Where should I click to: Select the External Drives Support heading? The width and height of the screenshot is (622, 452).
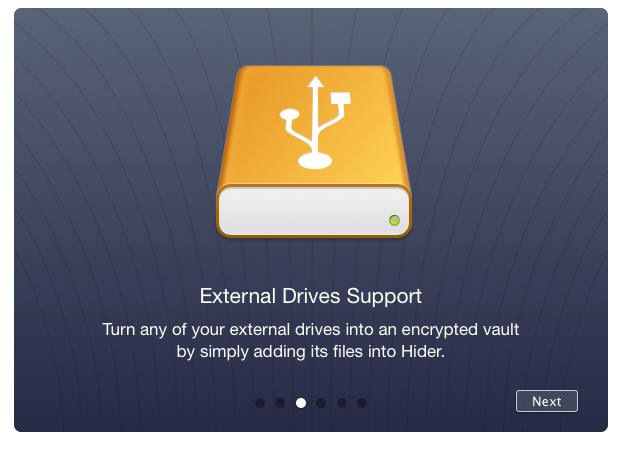(311, 296)
